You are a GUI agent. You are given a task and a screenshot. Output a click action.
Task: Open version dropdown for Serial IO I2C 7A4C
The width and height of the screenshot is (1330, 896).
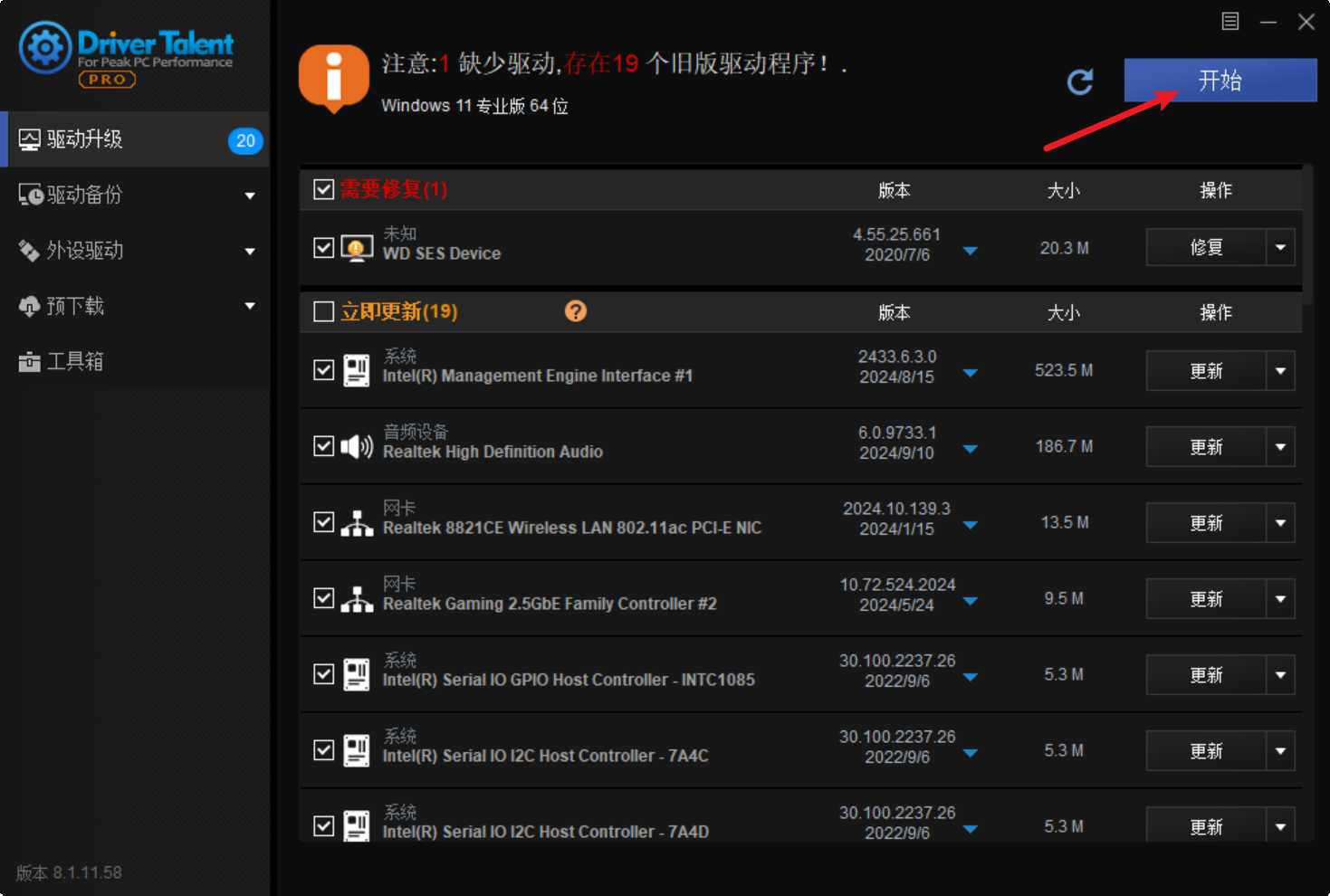pos(971,753)
